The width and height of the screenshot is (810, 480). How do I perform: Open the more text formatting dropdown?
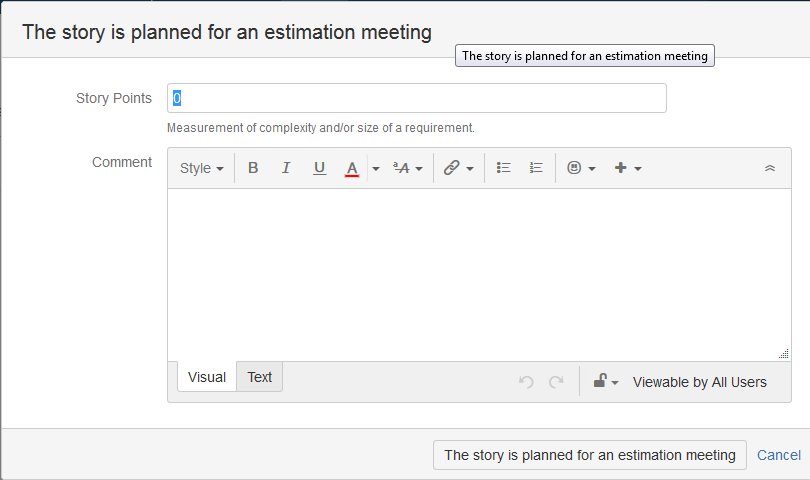(x=407, y=168)
